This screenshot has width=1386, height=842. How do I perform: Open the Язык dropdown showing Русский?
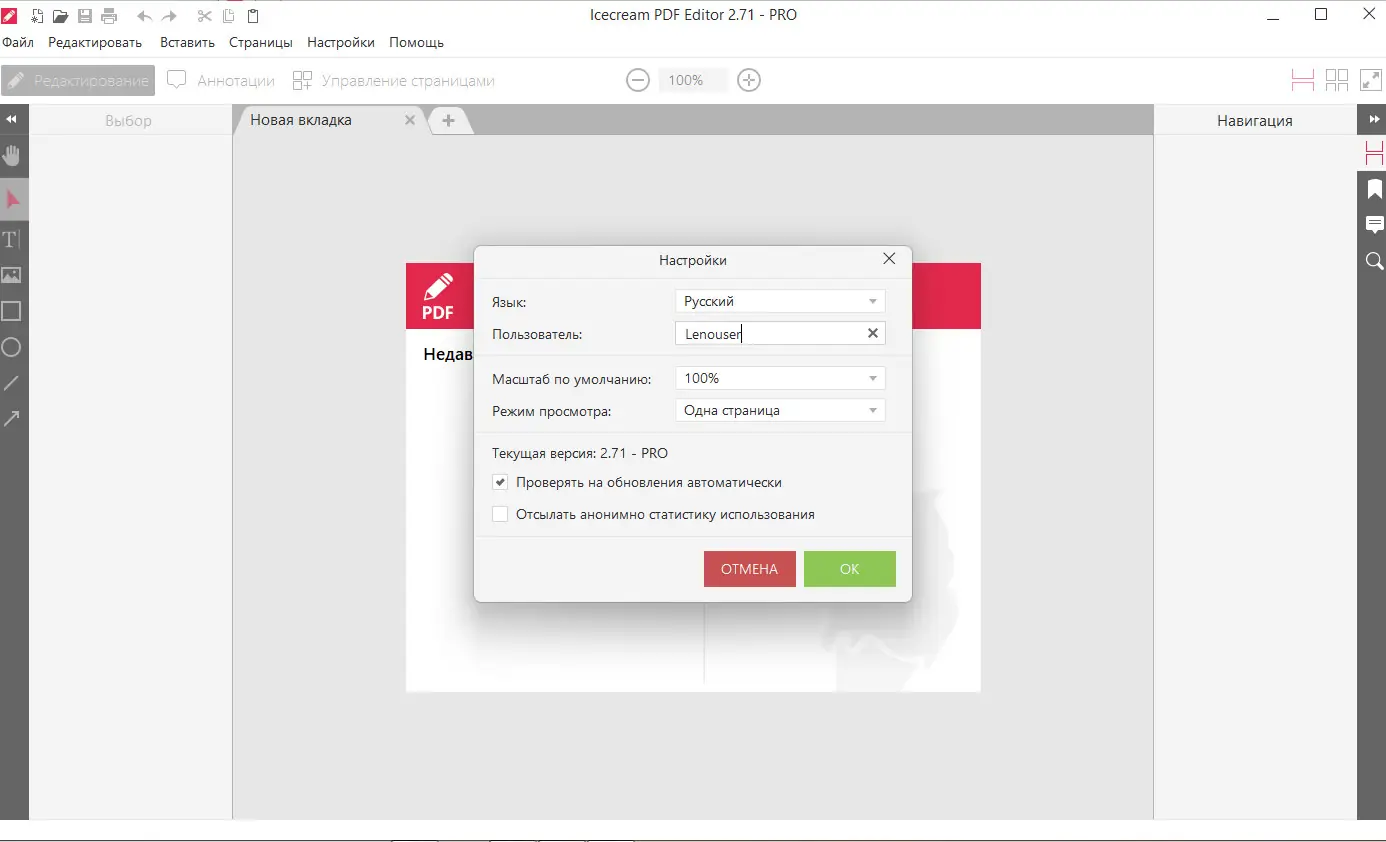click(x=780, y=301)
